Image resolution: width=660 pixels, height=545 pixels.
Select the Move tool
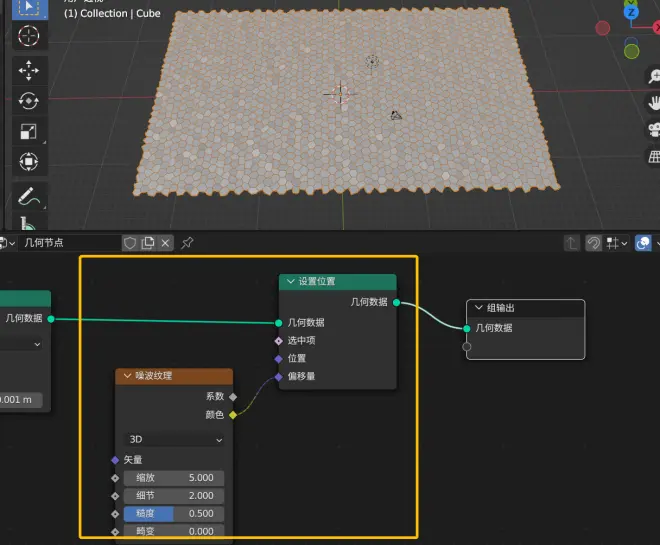pyautogui.click(x=29, y=69)
